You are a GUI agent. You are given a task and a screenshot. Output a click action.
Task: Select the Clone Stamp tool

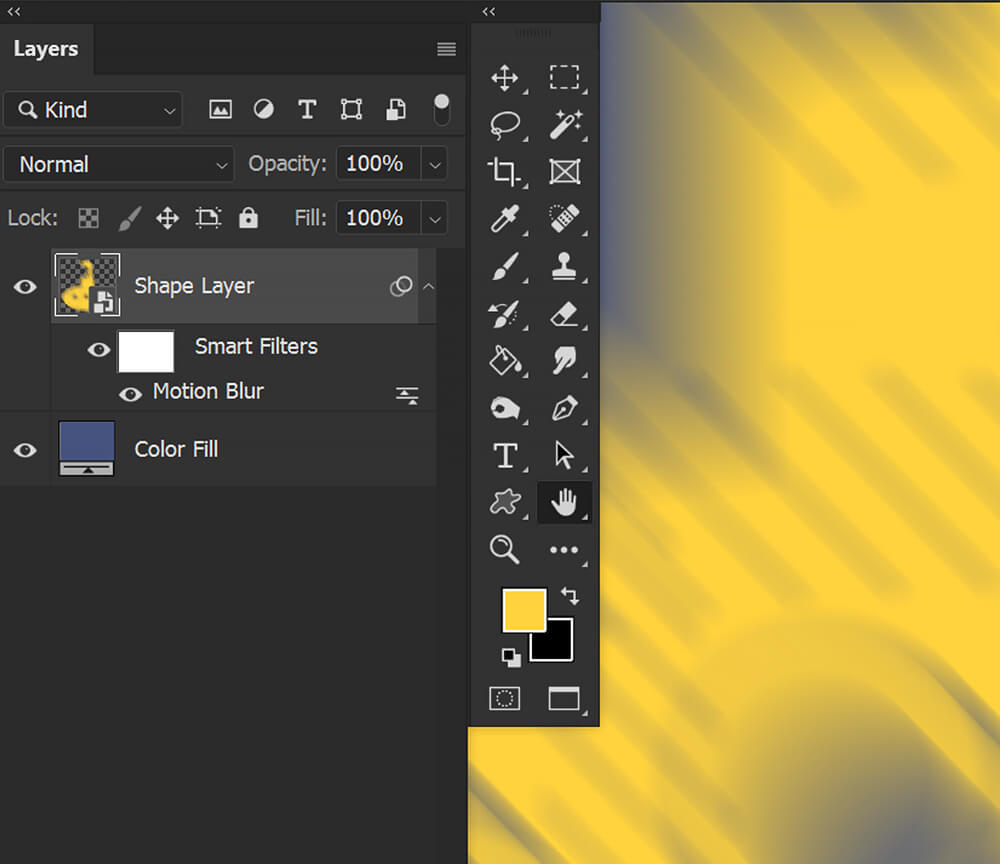564,266
